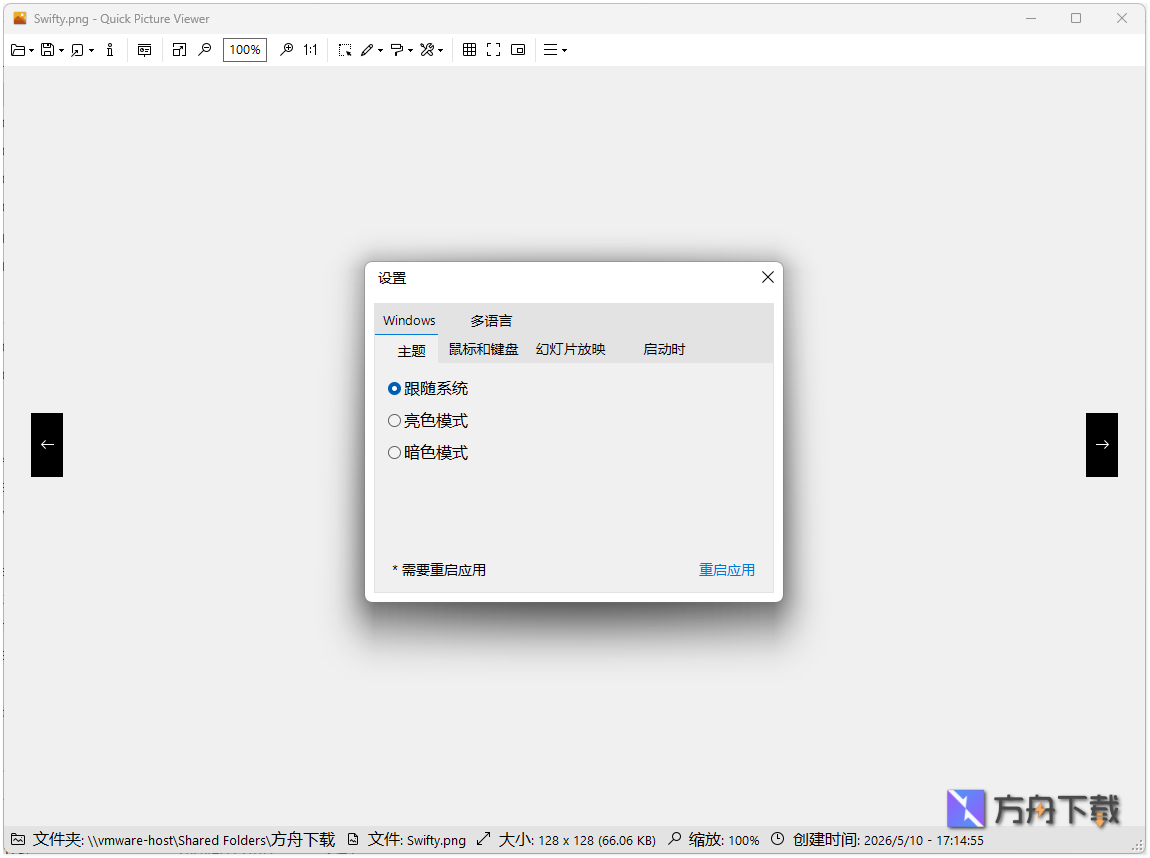Click the picture-in-picture window icon

coord(518,50)
